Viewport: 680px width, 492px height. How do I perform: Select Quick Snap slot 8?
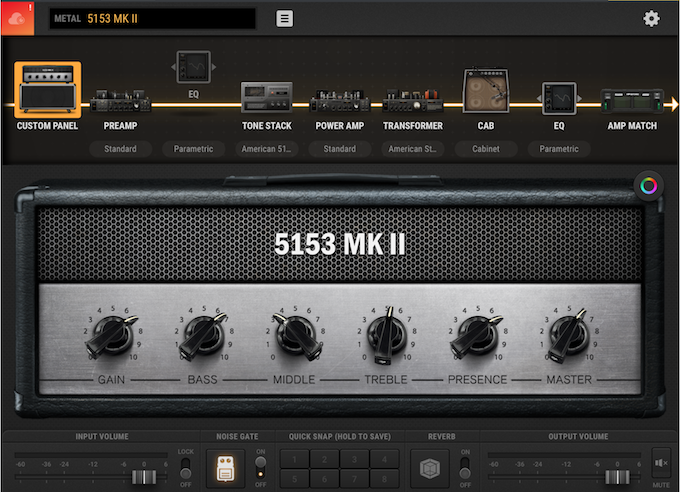384,479
